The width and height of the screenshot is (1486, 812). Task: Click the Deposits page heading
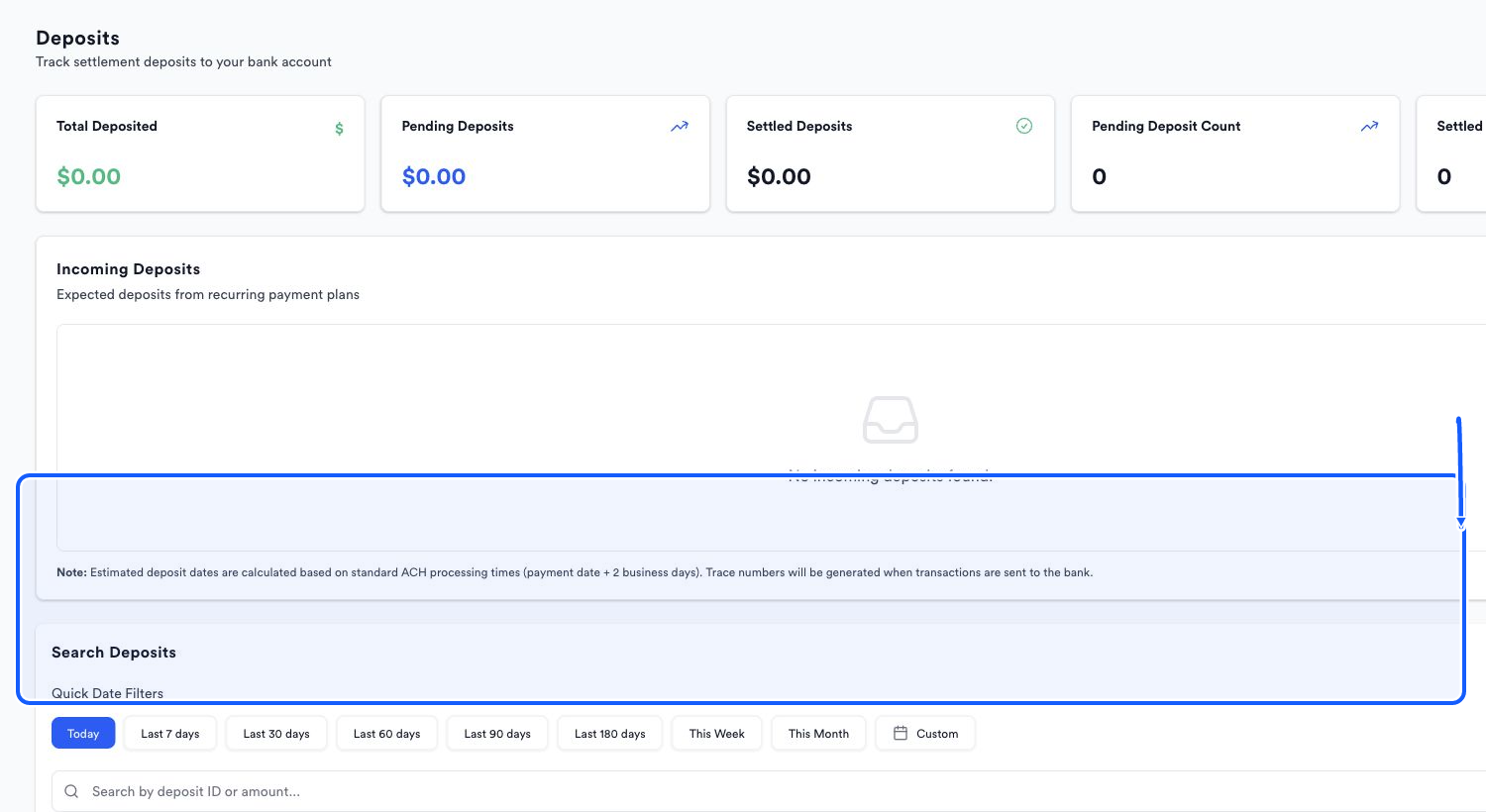[77, 38]
